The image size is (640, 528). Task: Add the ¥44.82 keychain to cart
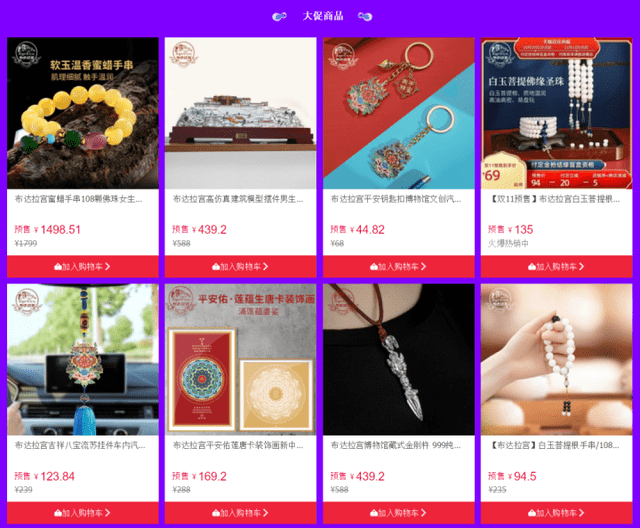pos(398,266)
